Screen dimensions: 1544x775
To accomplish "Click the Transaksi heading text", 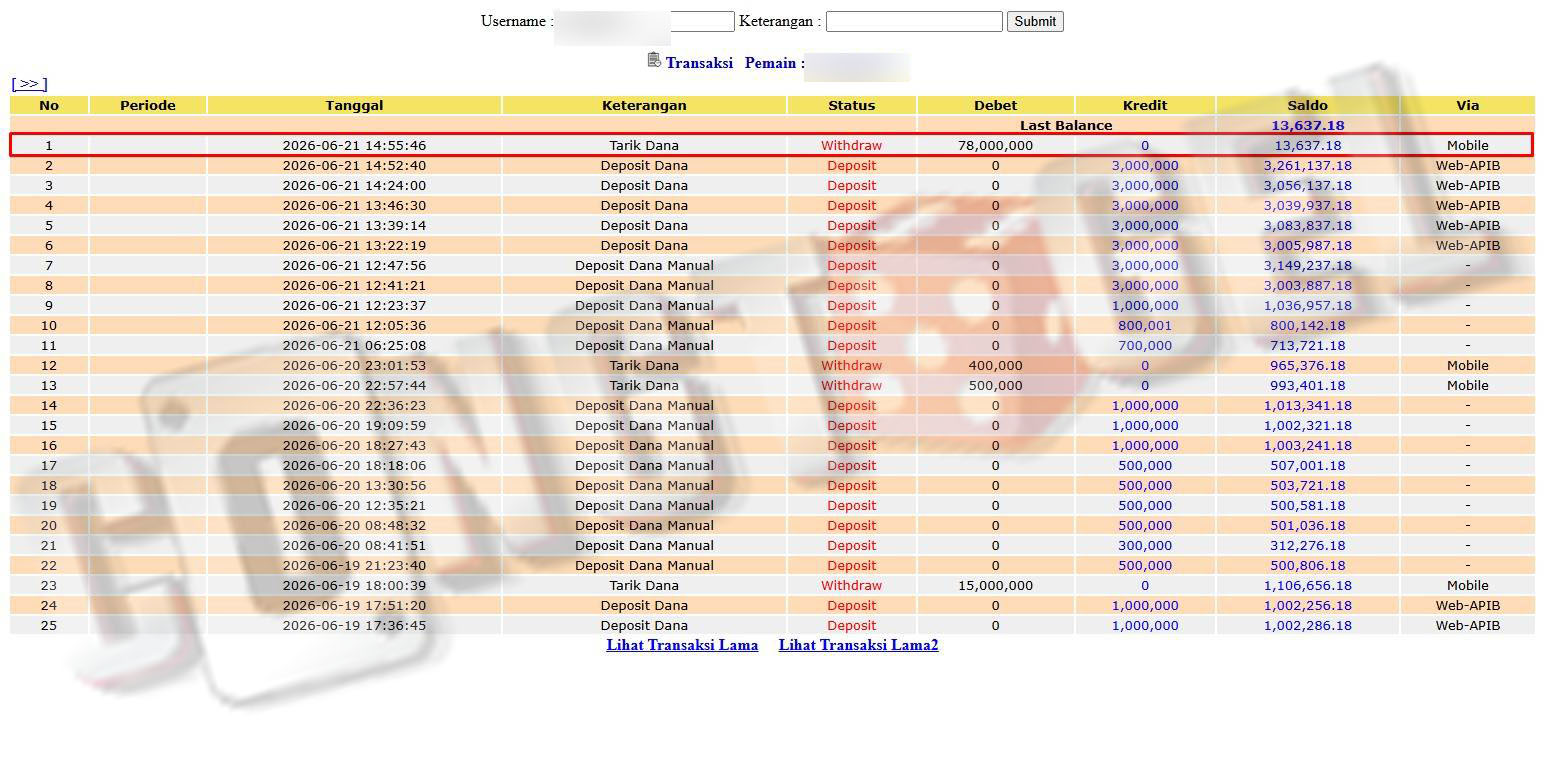I will [x=699, y=63].
